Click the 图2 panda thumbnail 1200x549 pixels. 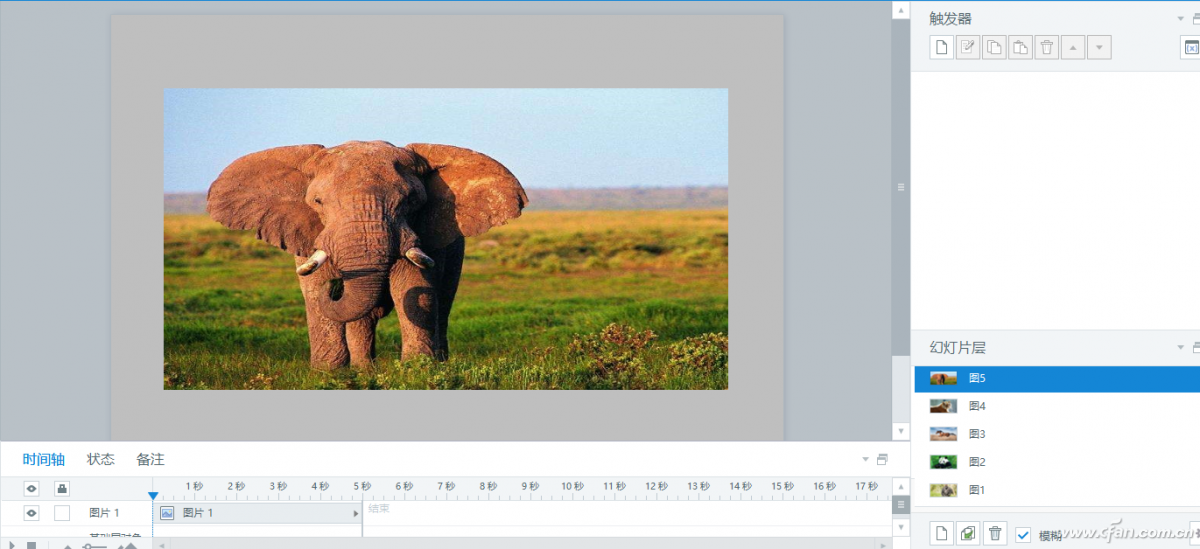coord(943,462)
